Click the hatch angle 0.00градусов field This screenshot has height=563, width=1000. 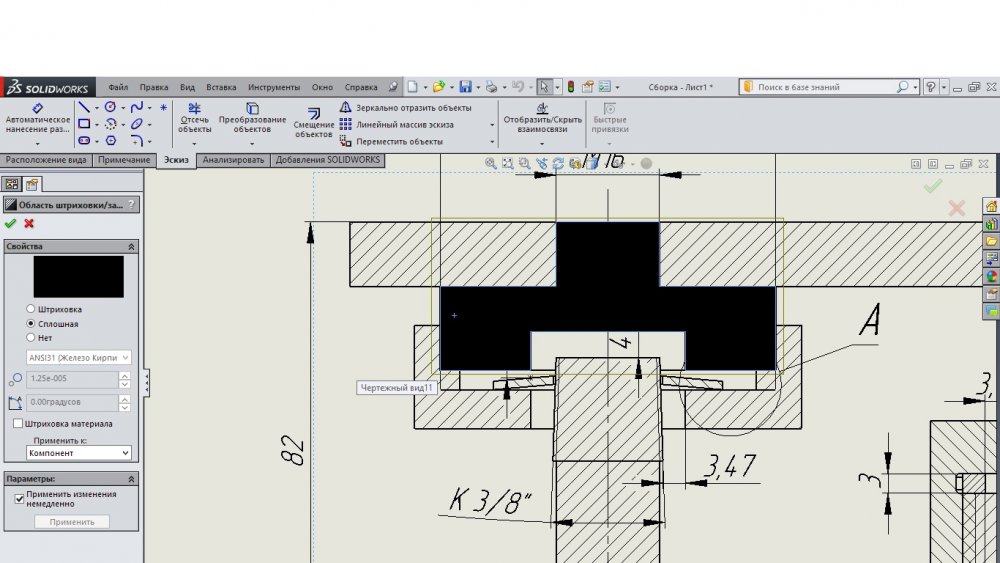pyautogui.click(x=72, y=402)
